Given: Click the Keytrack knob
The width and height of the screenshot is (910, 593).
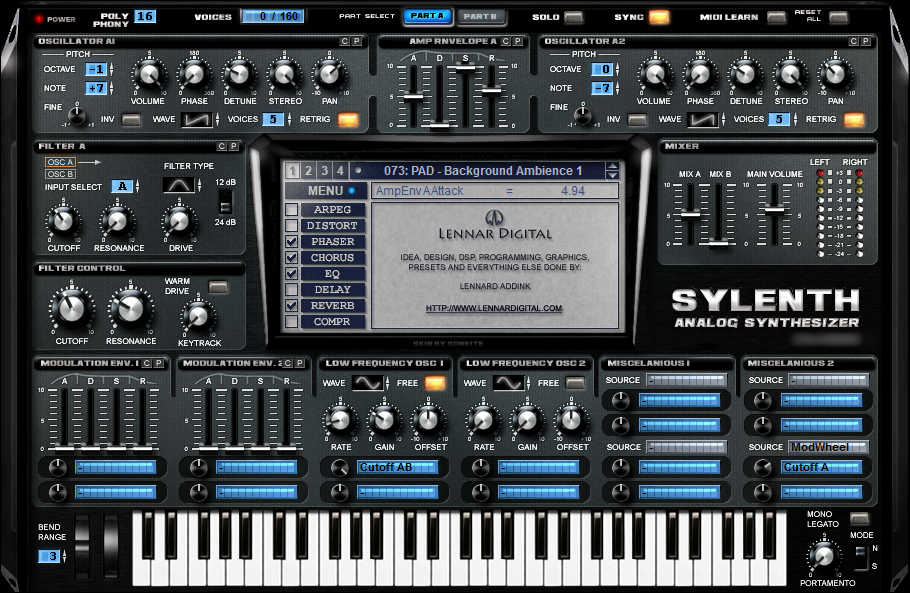Looking at the screenshot, I should point(198,316).
